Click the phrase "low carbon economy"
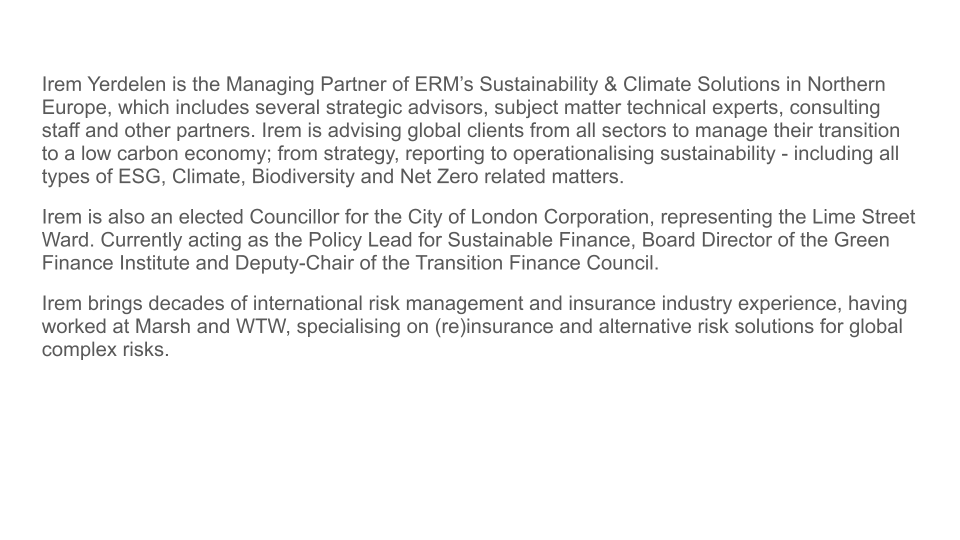 tap(151, 154)
